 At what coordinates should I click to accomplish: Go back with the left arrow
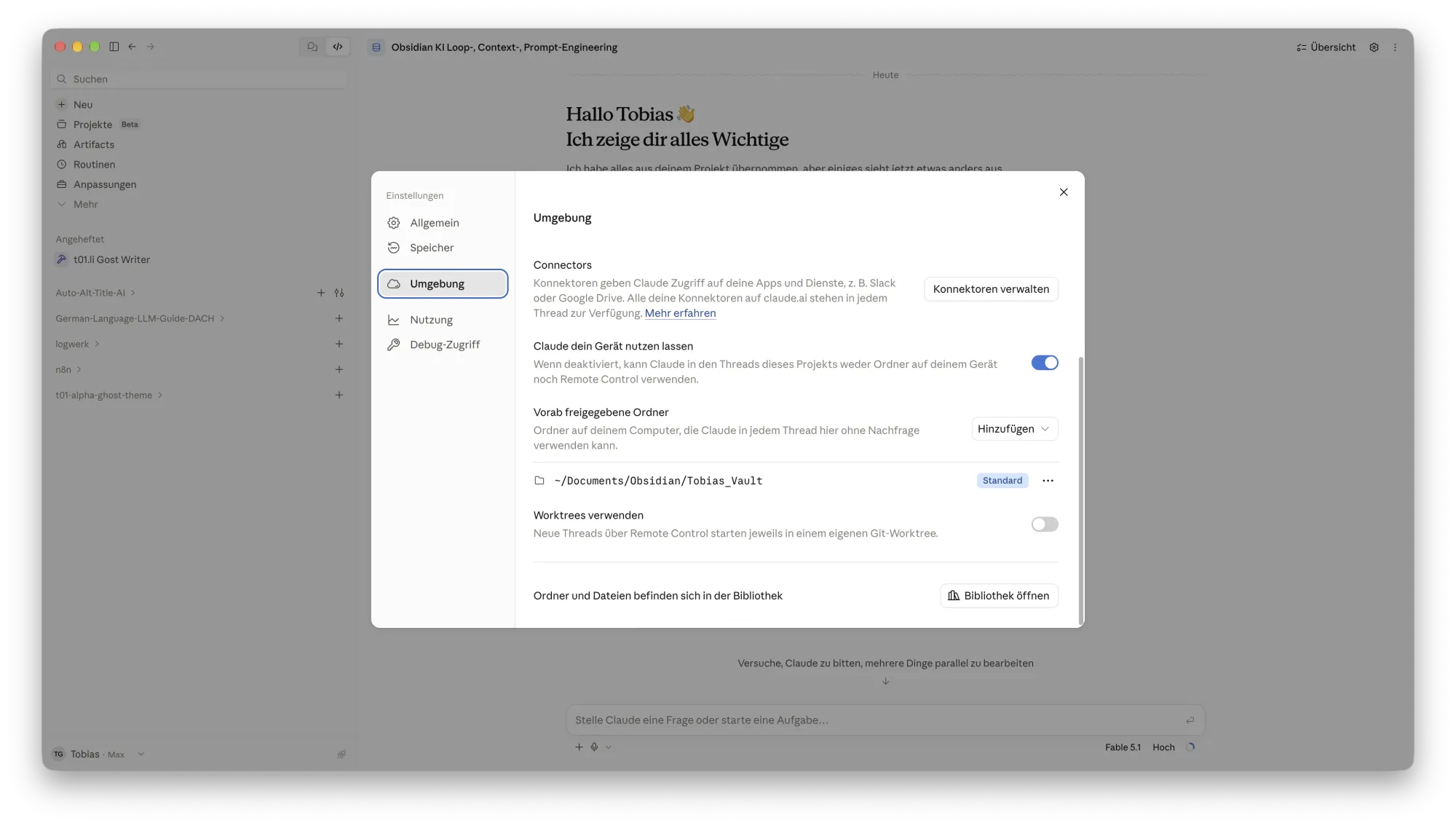(132, 47)
